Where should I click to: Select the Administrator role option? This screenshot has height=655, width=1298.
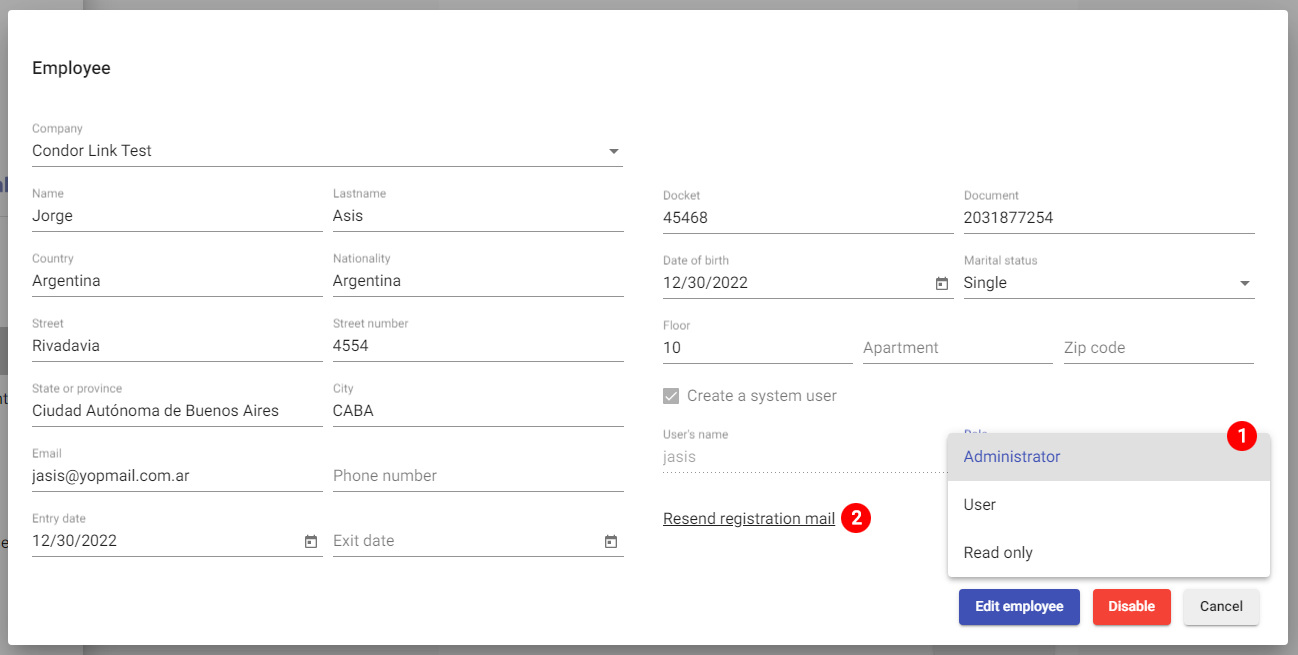pos(1012,456)
